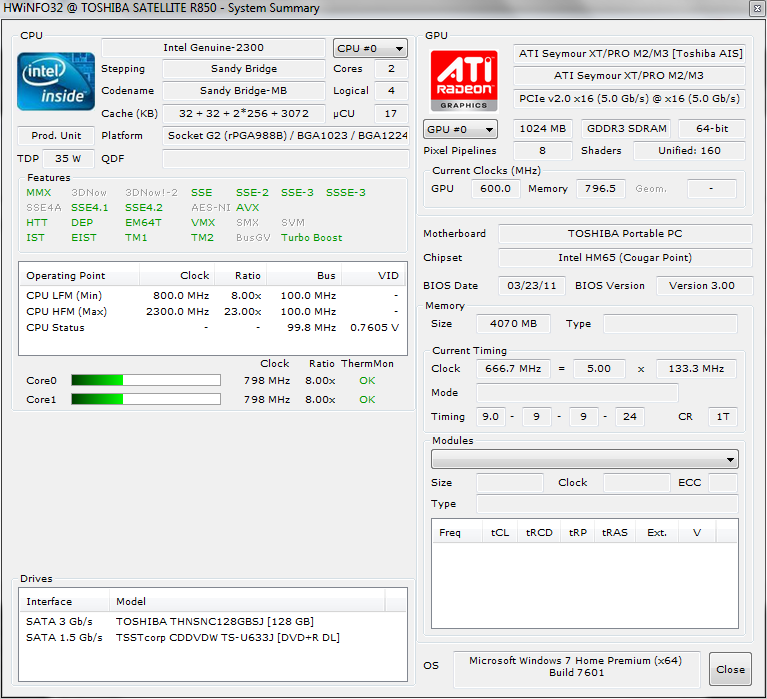Click the Socket G2 platform value
The height and width of the screenshot is (699, 767).
(x=286, y=135)
